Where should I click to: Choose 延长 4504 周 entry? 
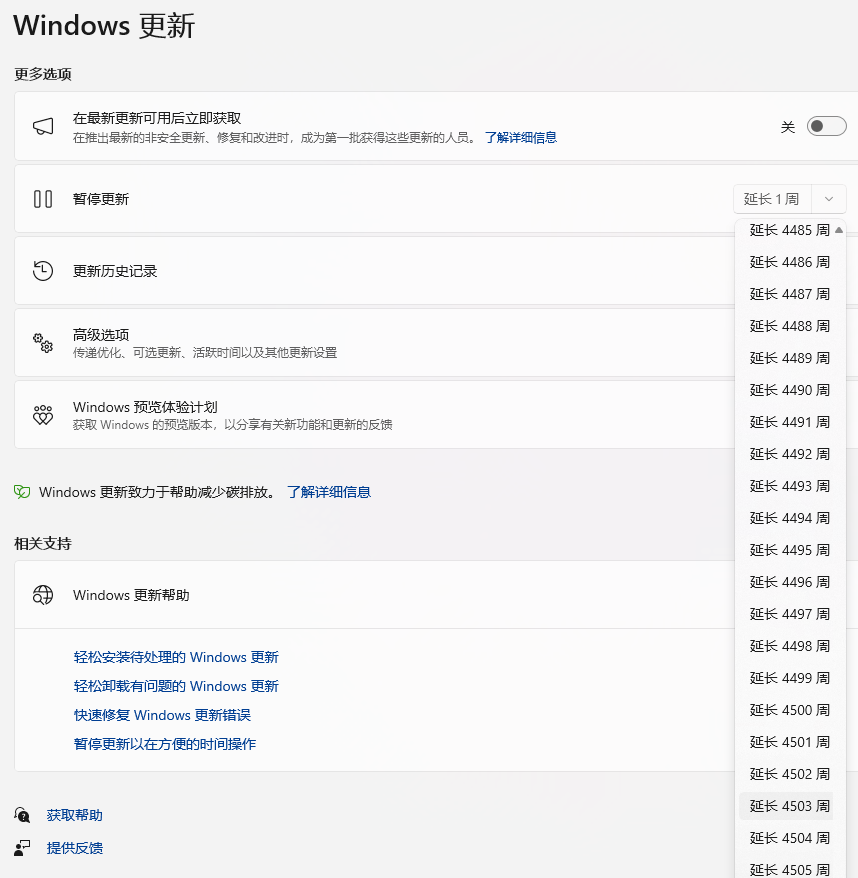(x=786, y=838)
